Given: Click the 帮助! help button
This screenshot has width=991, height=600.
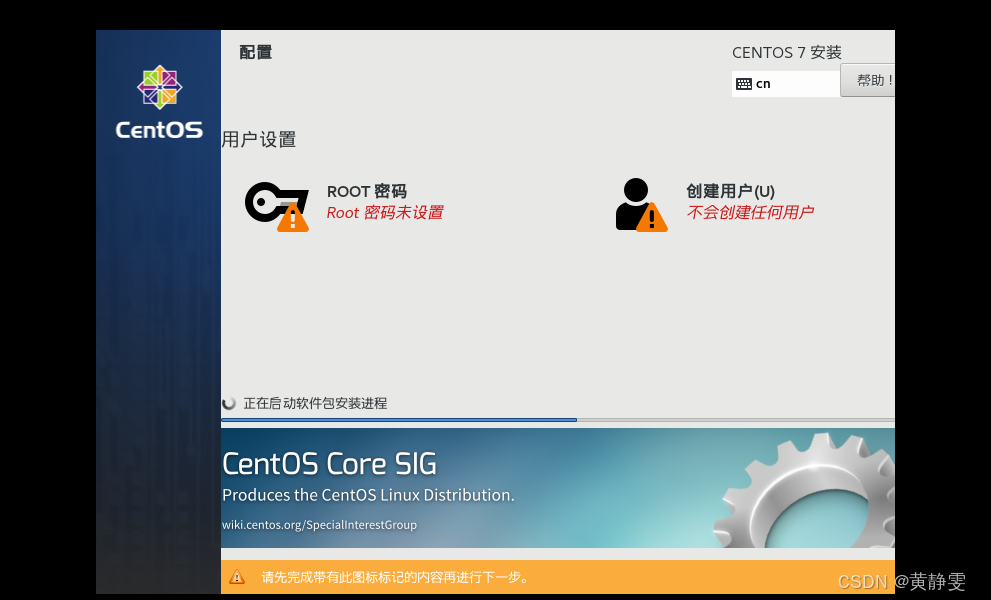Looking at the screenshot, I should (868, 80).
